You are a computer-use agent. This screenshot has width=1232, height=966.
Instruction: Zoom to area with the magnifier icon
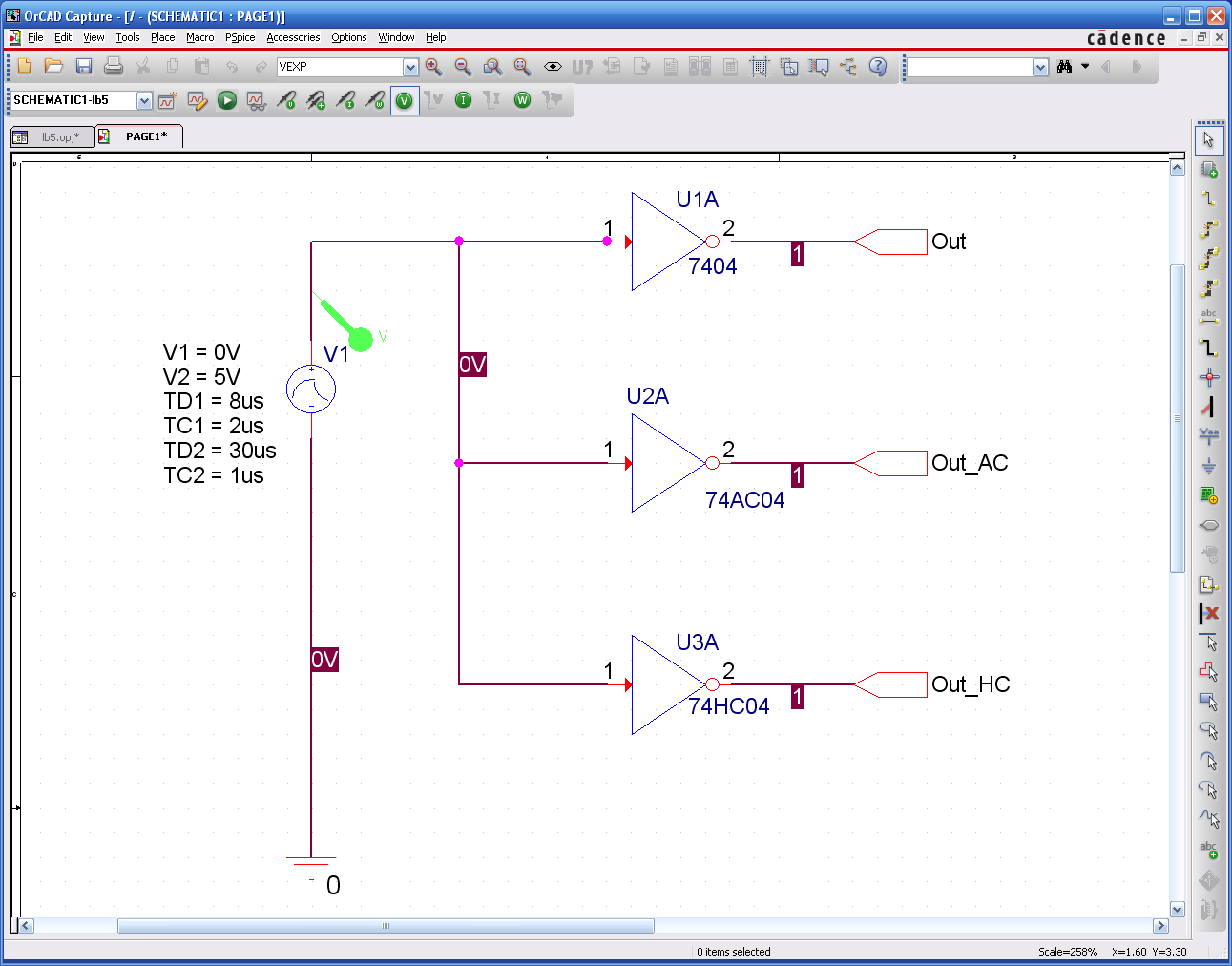click(493, 66)
